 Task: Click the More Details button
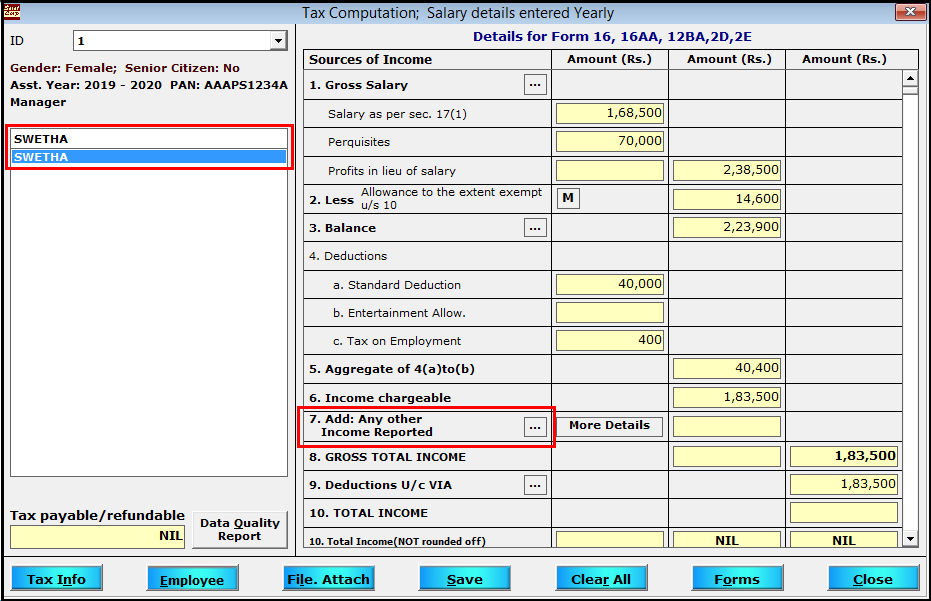click(x=609, y=426)
